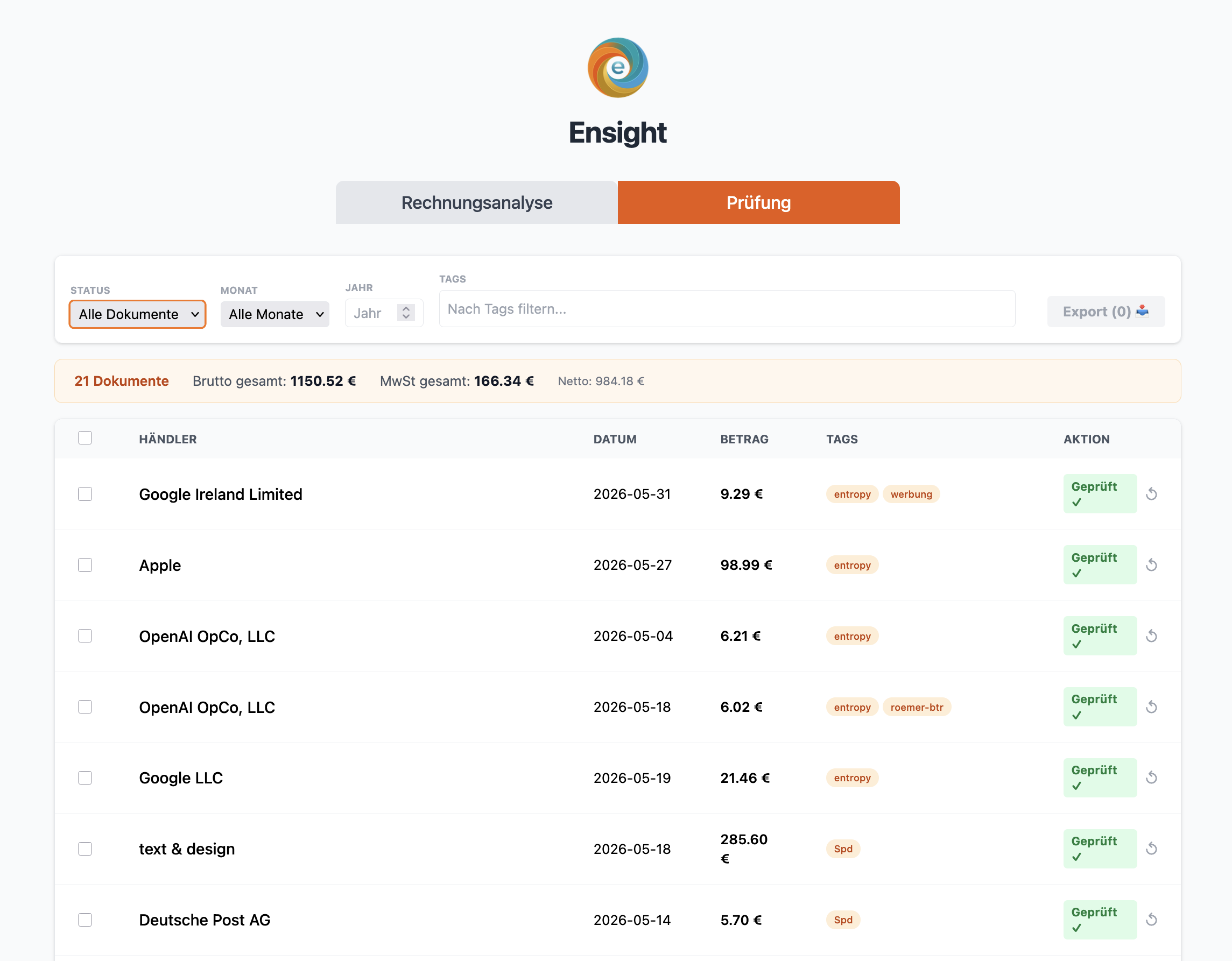Undo review status for Google Ireland Limited
Image resolution: width=1232 pixels, height=961 pixels.
(1151, 494)
